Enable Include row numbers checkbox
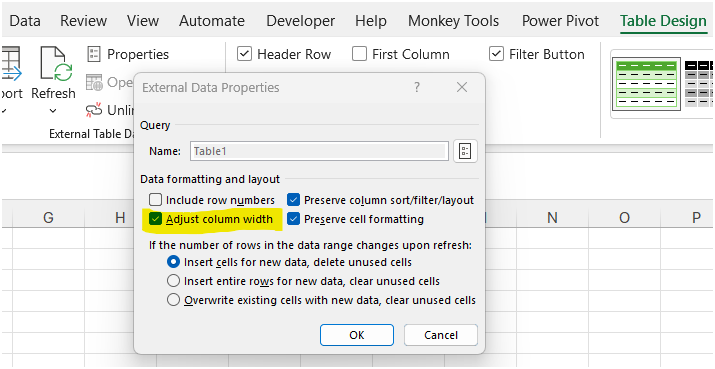Viewport: 715px width, 369px height. [155, 200]
